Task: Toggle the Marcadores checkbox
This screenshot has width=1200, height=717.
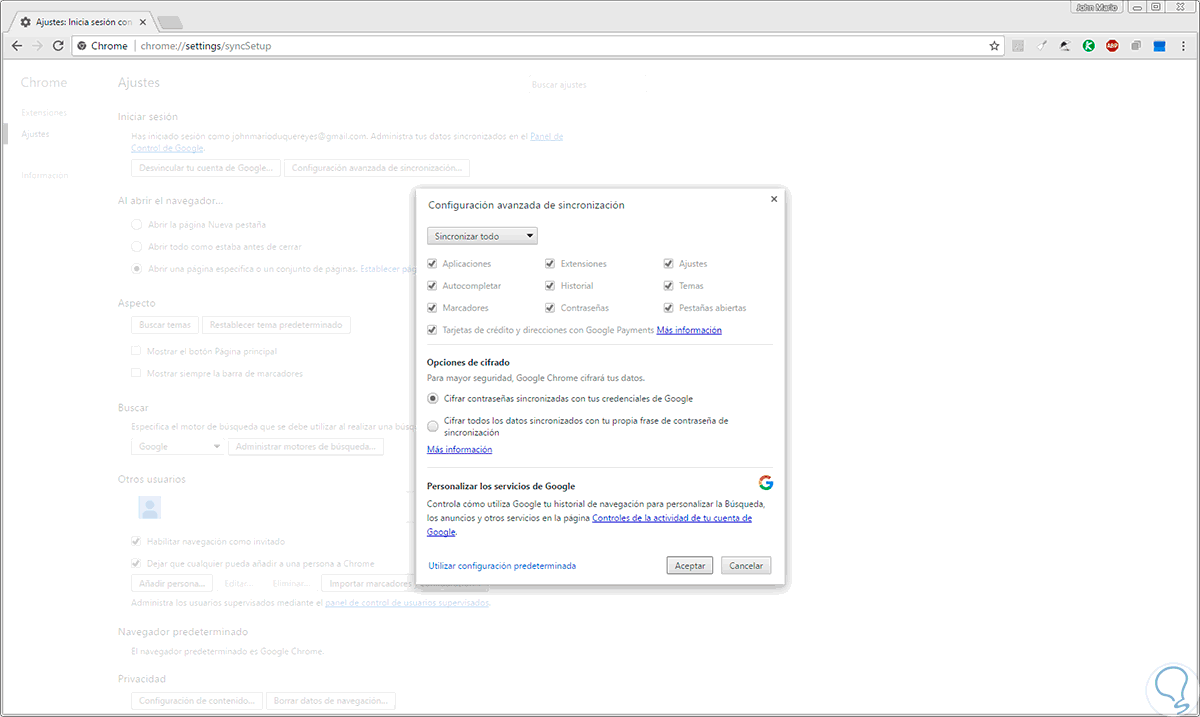Action: 432,308
